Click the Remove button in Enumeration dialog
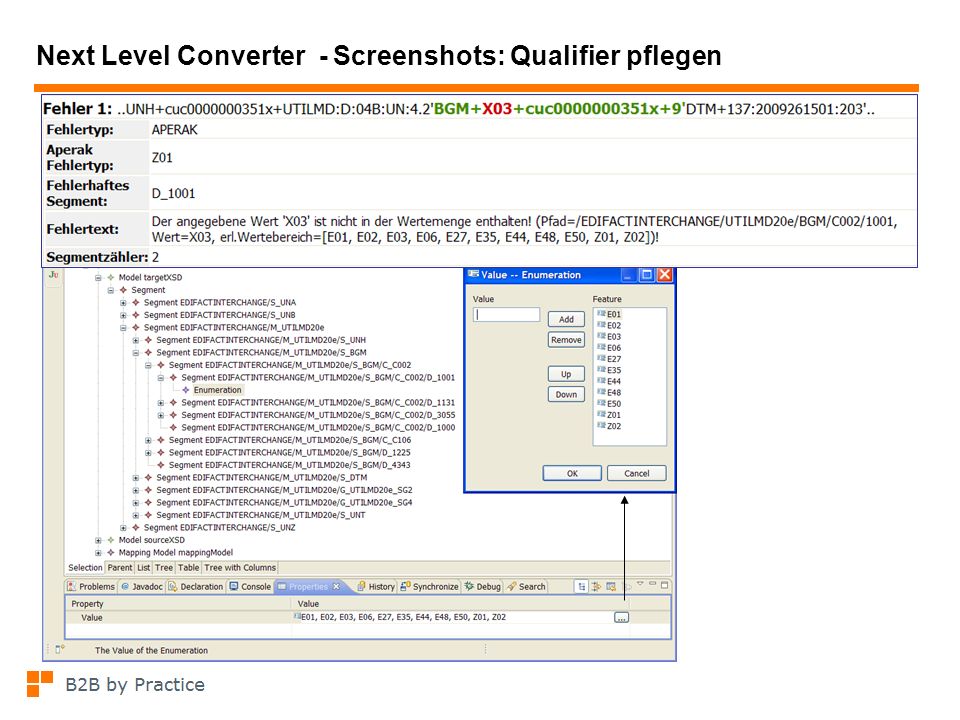Viewport: 960px width, 720px height. pyautogui.click(x=566, y=340)
